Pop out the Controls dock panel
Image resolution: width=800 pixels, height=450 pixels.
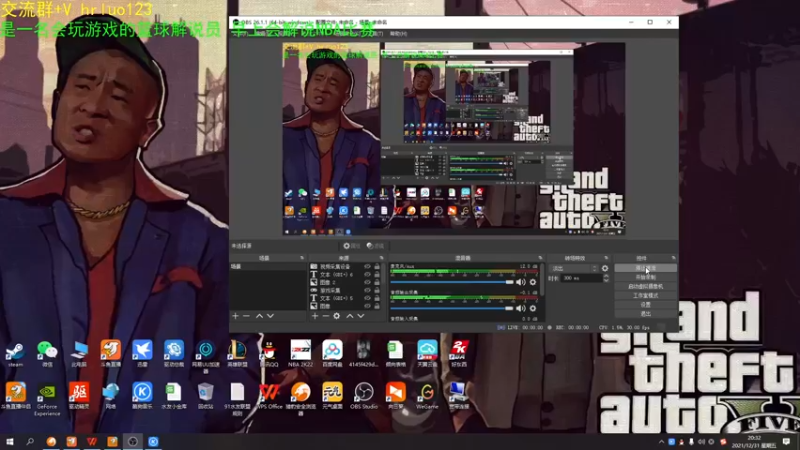[x=673, y=258]
